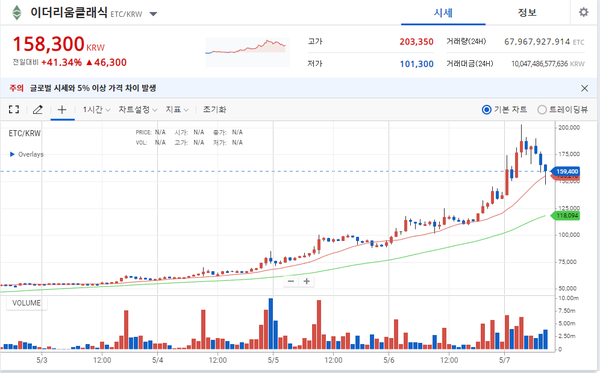Image resolution: width=600 pixels, height=373 pixels.
Task: Click the high price value 203,350
Action: pos(416,42)
